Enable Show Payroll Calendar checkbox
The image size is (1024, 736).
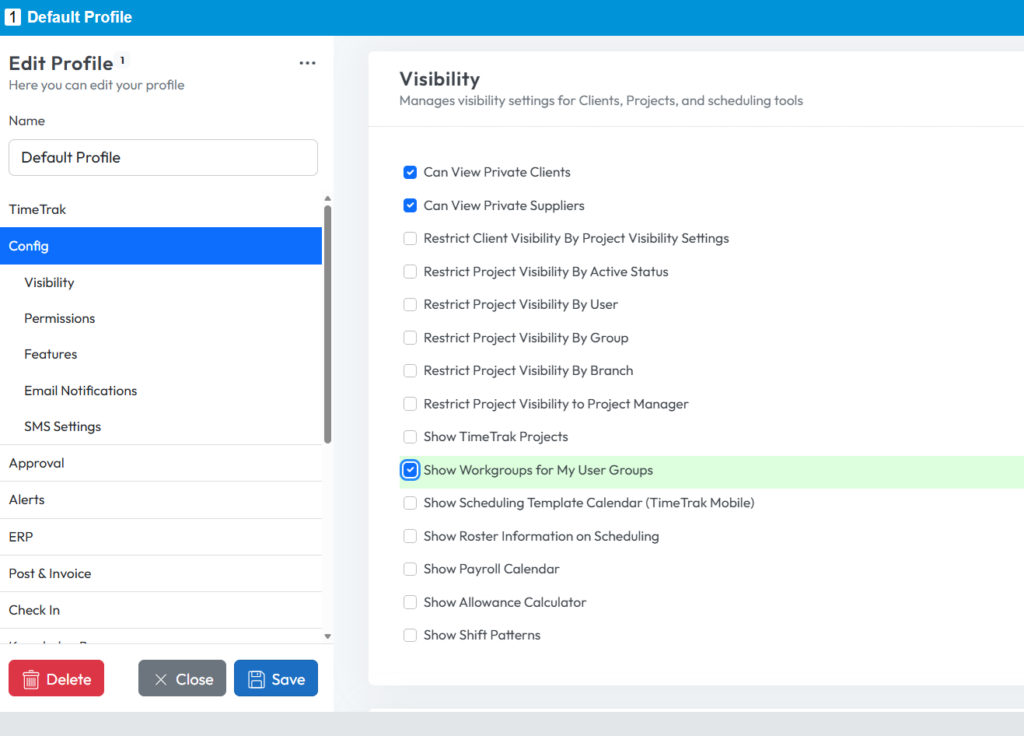tap(410, 569)
